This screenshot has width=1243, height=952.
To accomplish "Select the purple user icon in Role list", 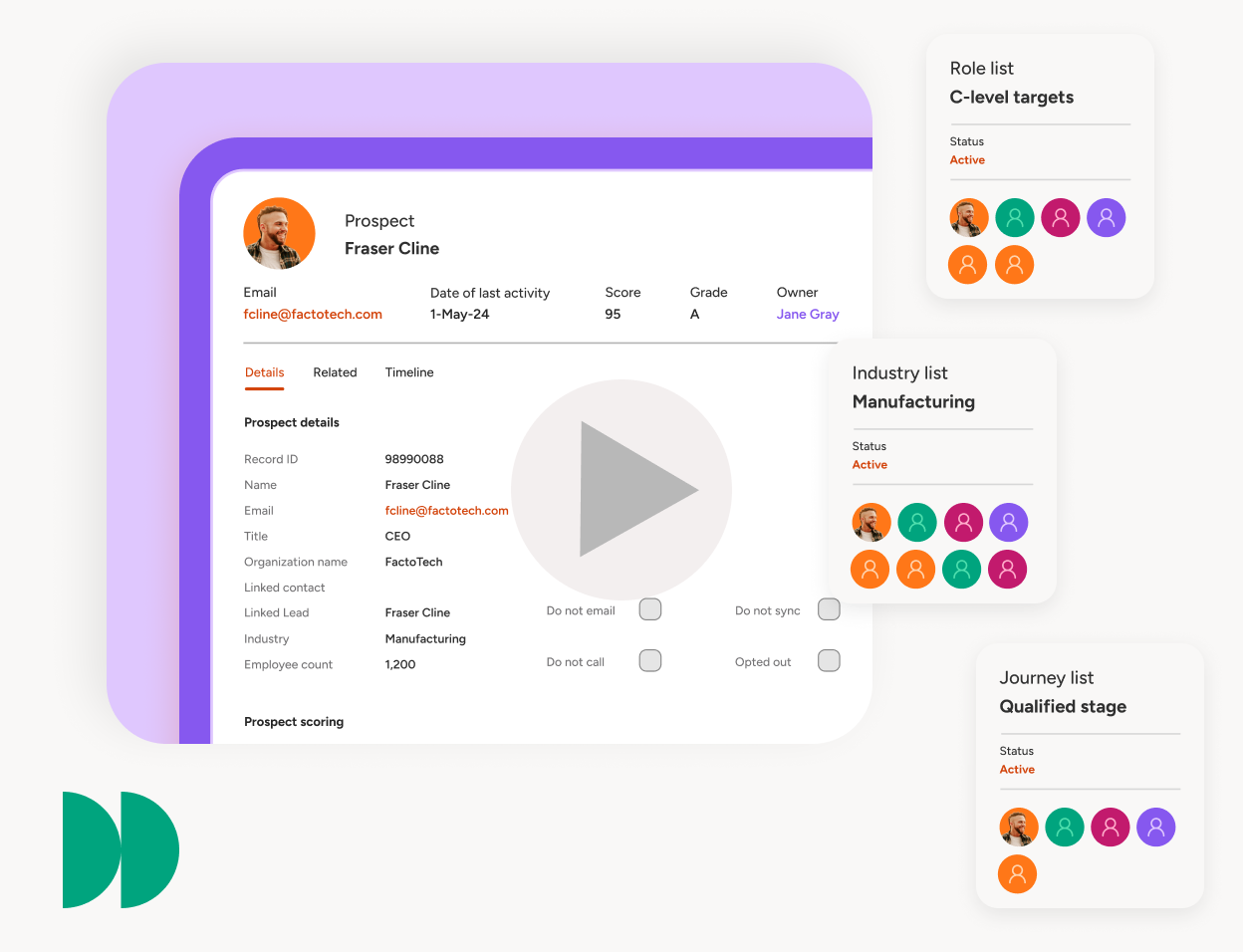I will (1106, 217).
